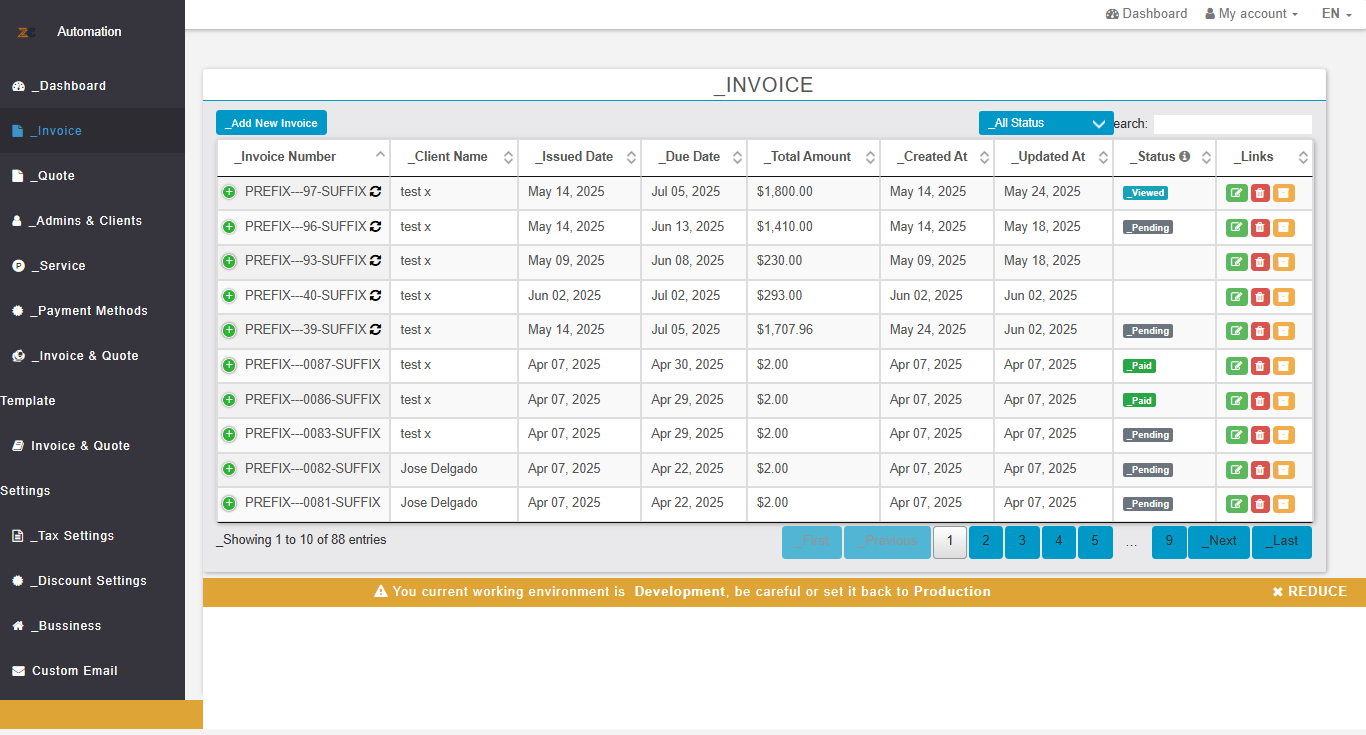The width and height of the screenshot is (1366, 735).
Task: Expand row details for PREFIX---0082-SUFFIX with green plus
Action: [229, 469]
